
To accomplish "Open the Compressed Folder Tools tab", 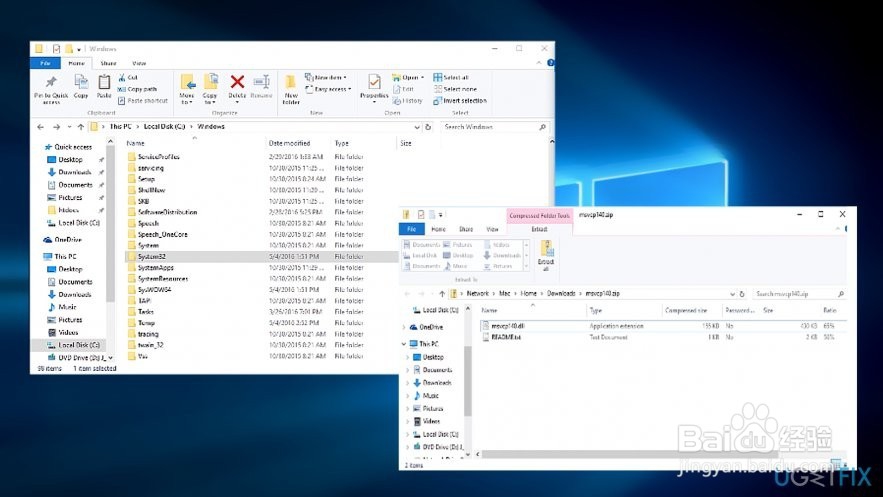I will 539,215.
